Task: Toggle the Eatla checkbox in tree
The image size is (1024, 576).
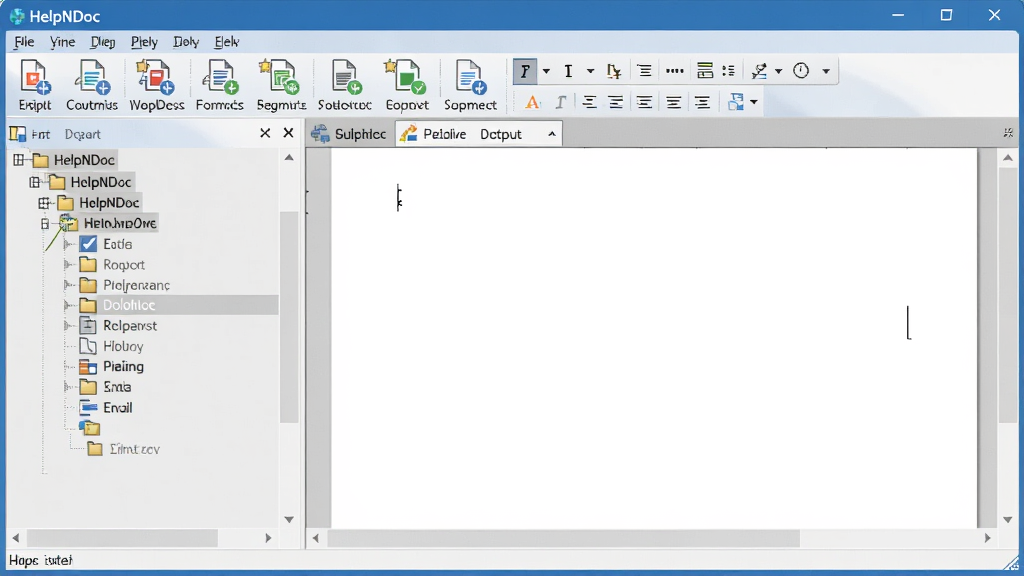Action: [x=88, y=244]
